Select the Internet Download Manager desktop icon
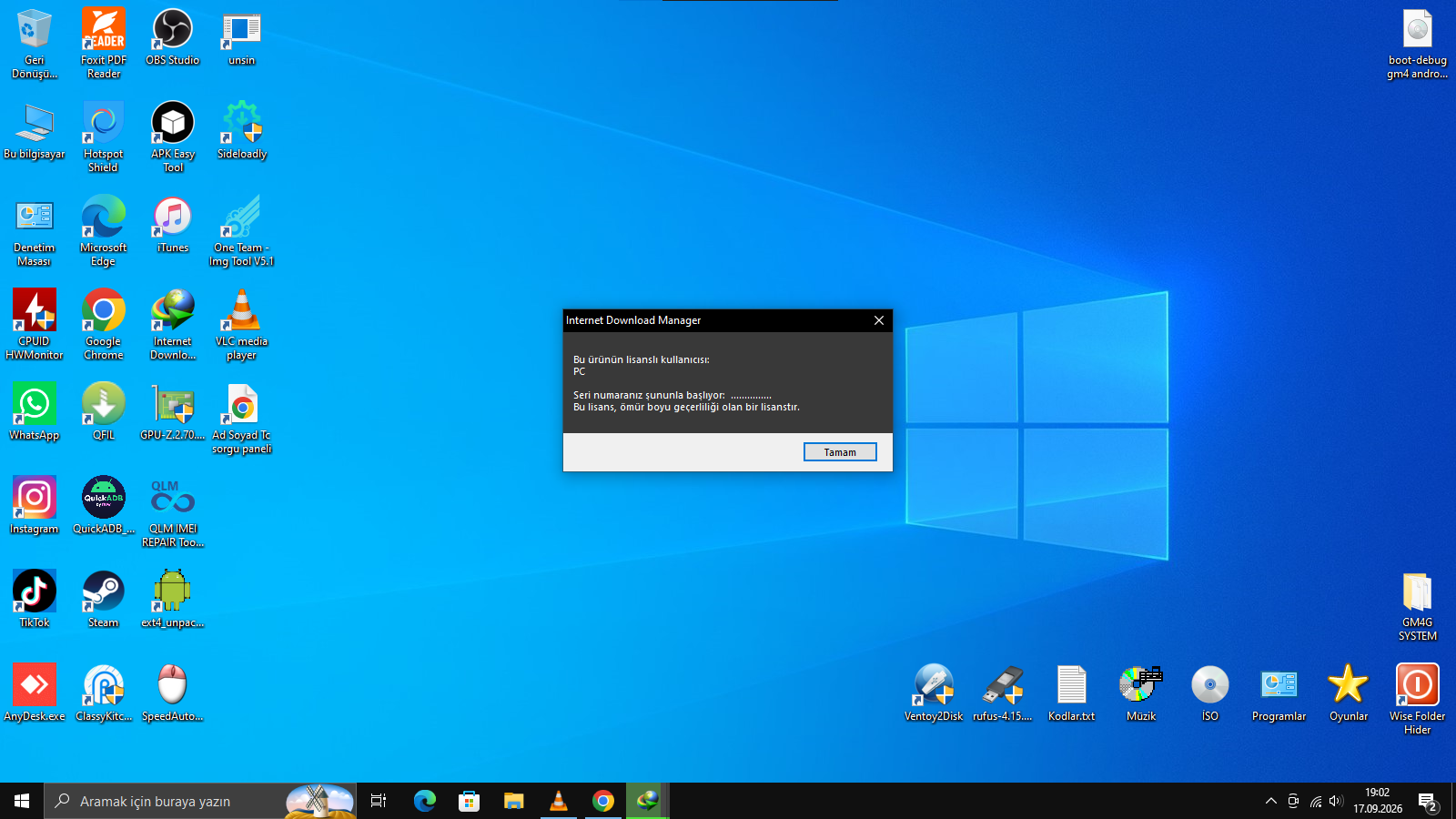1456x819 pixels. click(x=173, y=325)
